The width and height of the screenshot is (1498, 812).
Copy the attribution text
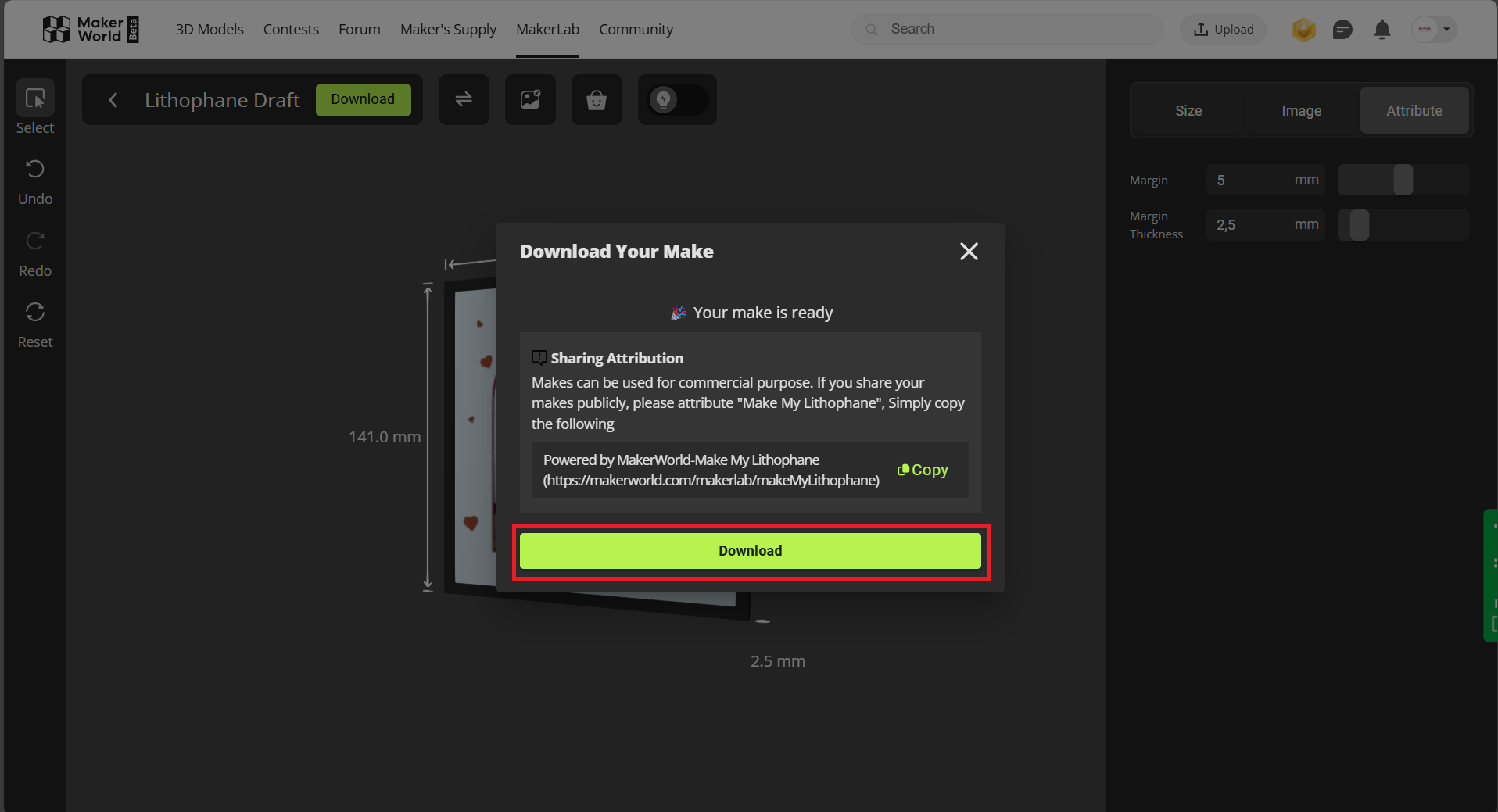(x=923, y=470)
